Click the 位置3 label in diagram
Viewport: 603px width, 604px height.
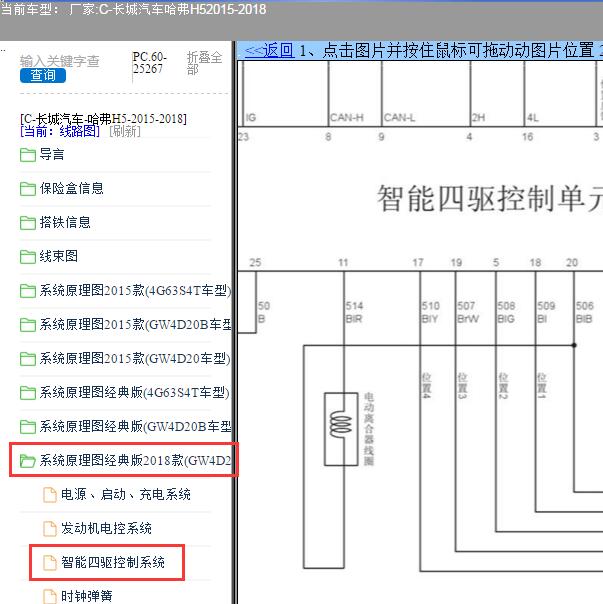462,386
